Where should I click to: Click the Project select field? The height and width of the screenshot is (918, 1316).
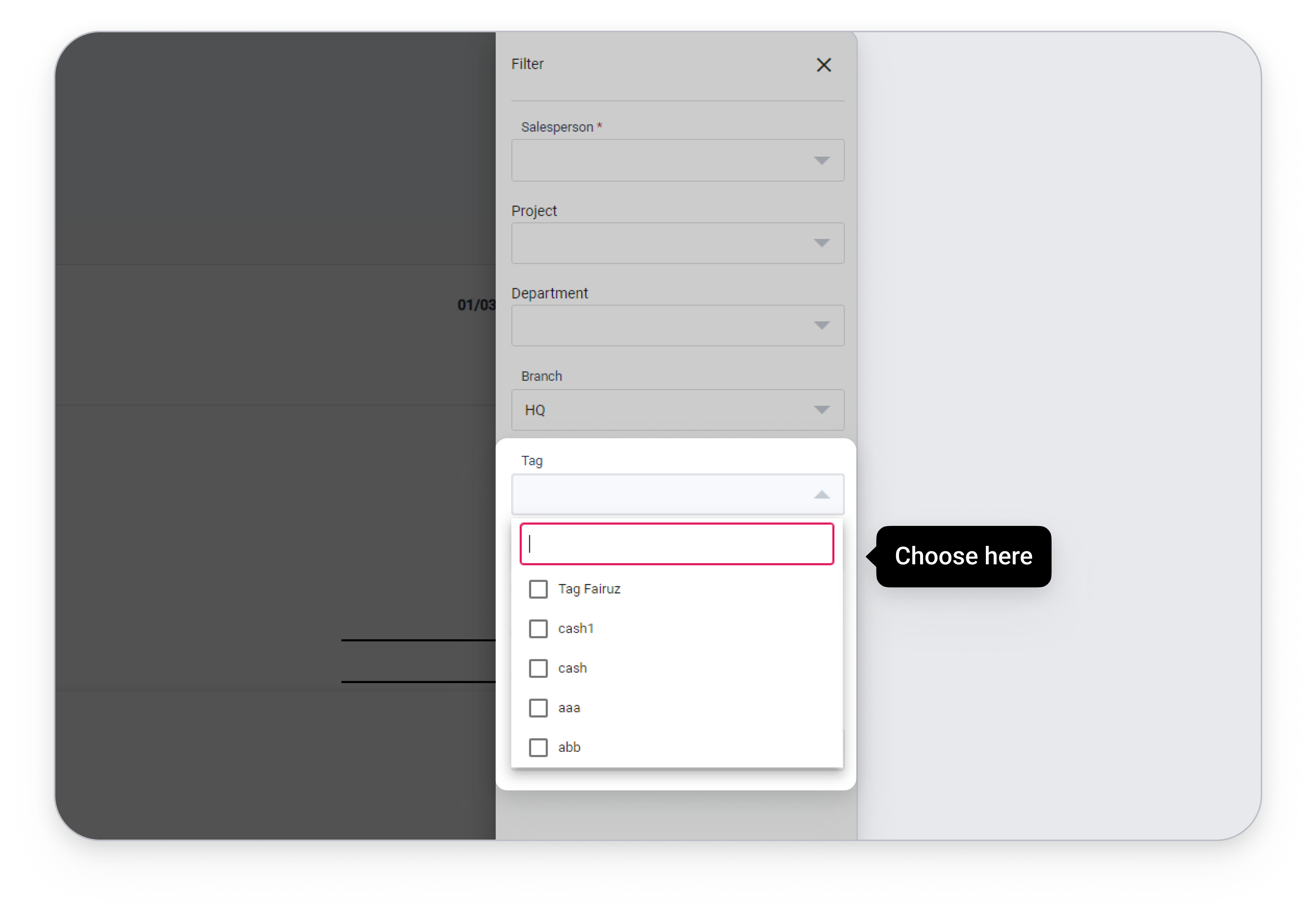[x=659, y=243]
